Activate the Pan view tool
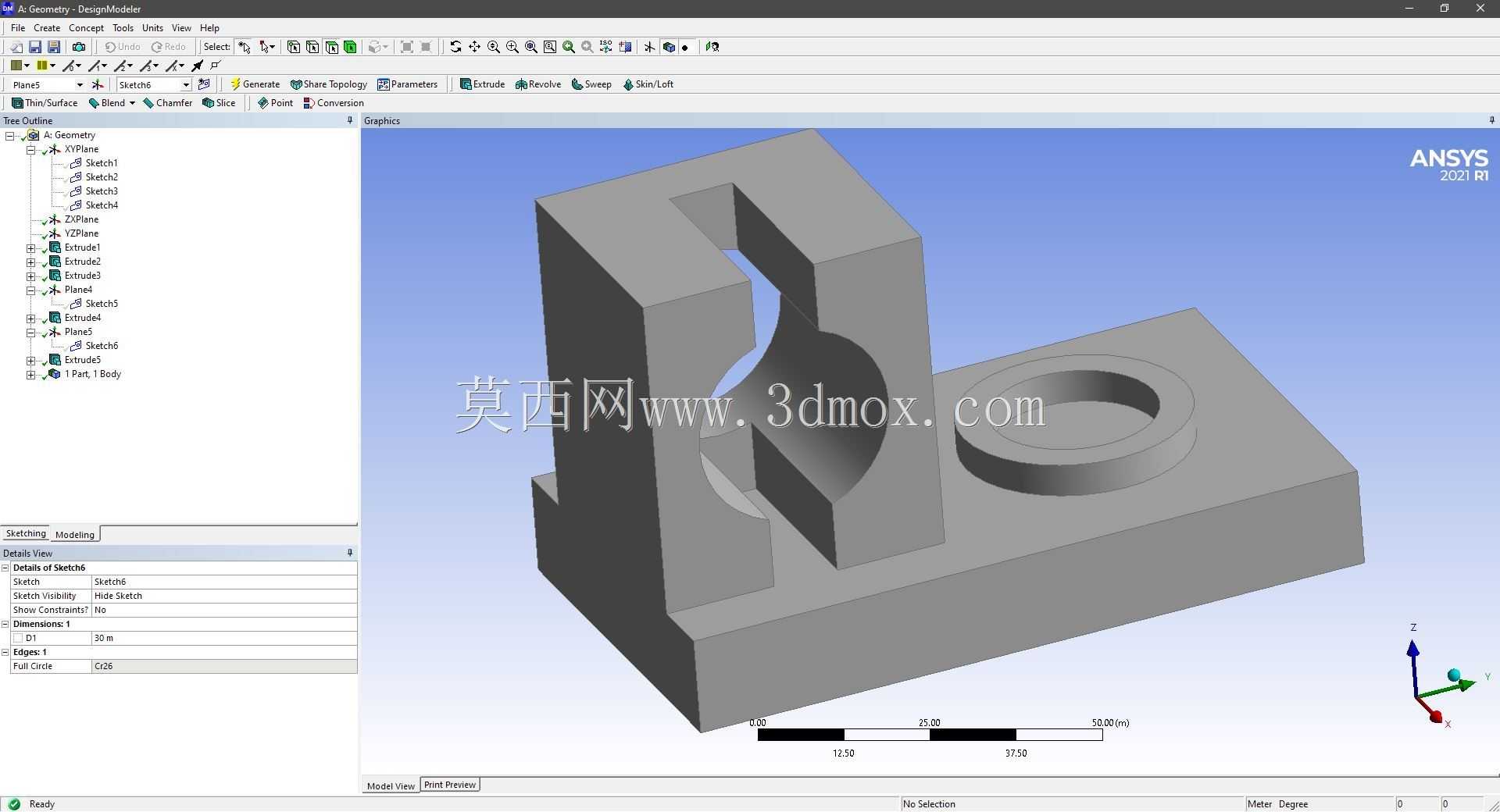Image resolution: width=1500 pixels, height=812 pixels. [474, 47]
